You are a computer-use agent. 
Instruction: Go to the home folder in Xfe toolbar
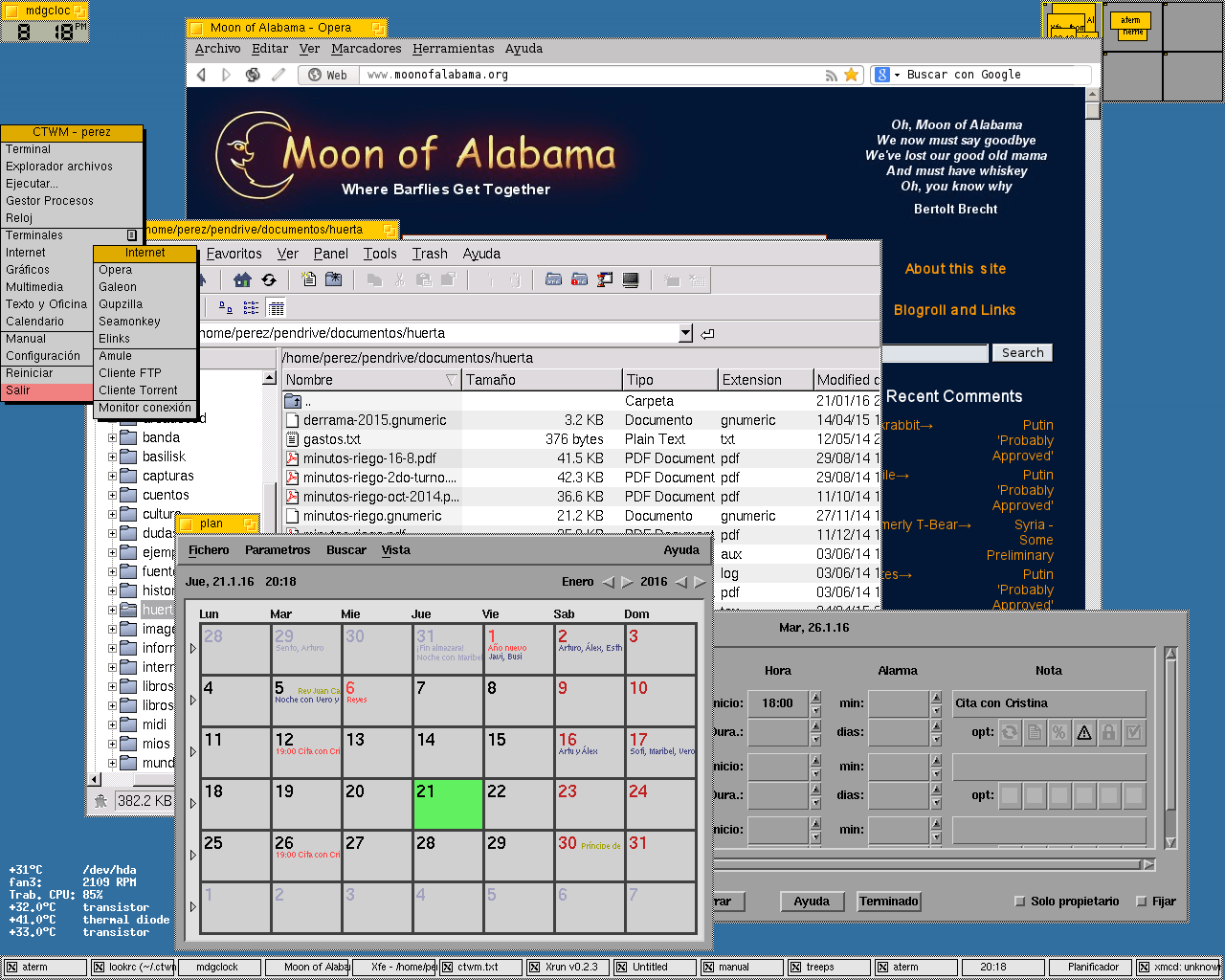pos(242,279)
